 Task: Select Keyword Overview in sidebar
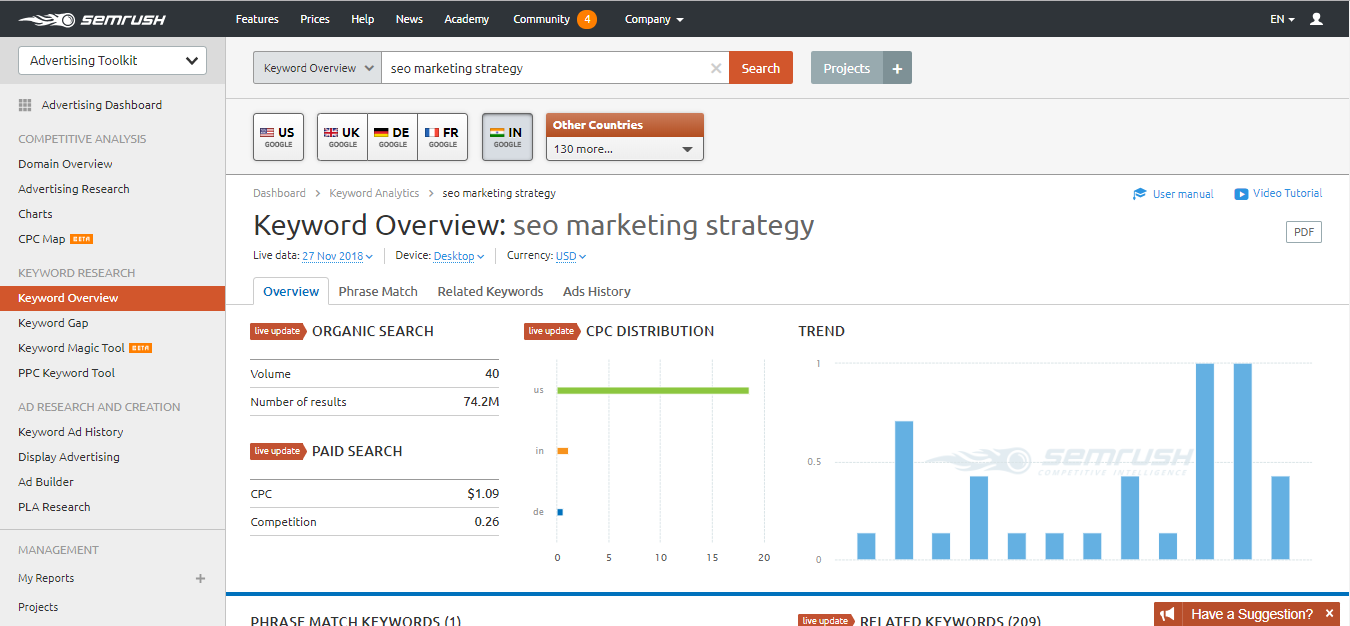pos(112,298)
